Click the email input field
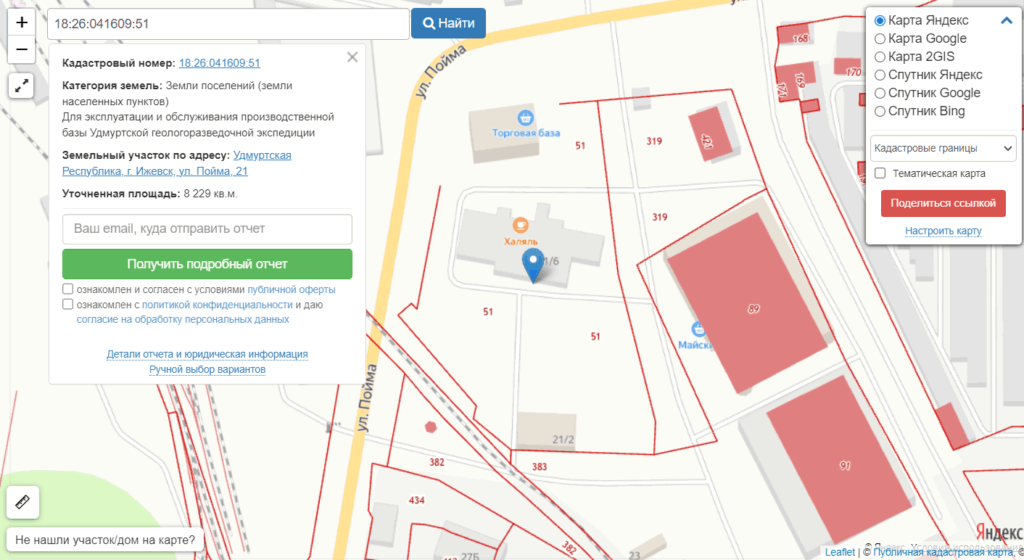 pyautogui.click(x=207, y=229)
